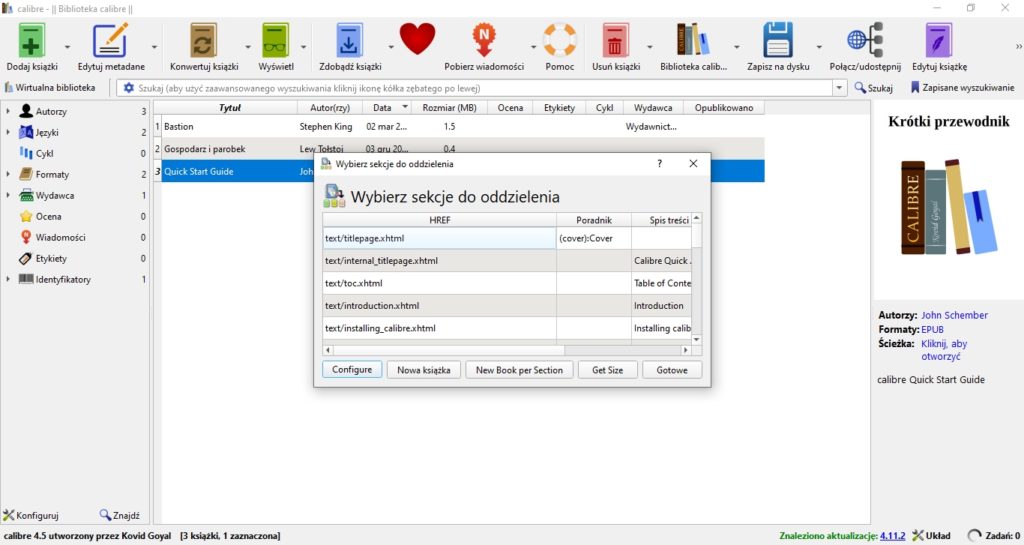This screenshot has width=1024, height=545.
Task: Click the search input field
Action: coord(483,87)
